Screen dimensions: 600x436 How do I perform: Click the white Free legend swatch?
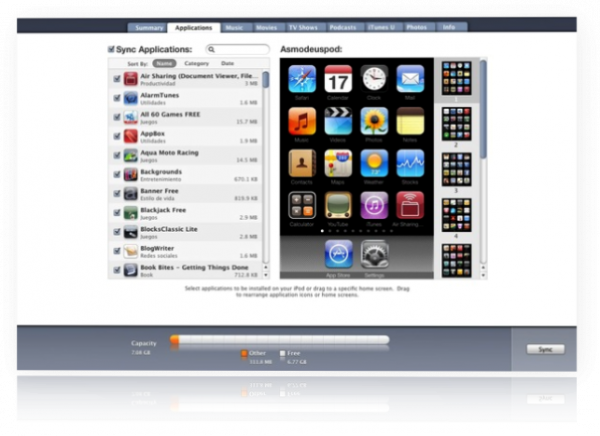pyautogui.click(x=282, y=353)
